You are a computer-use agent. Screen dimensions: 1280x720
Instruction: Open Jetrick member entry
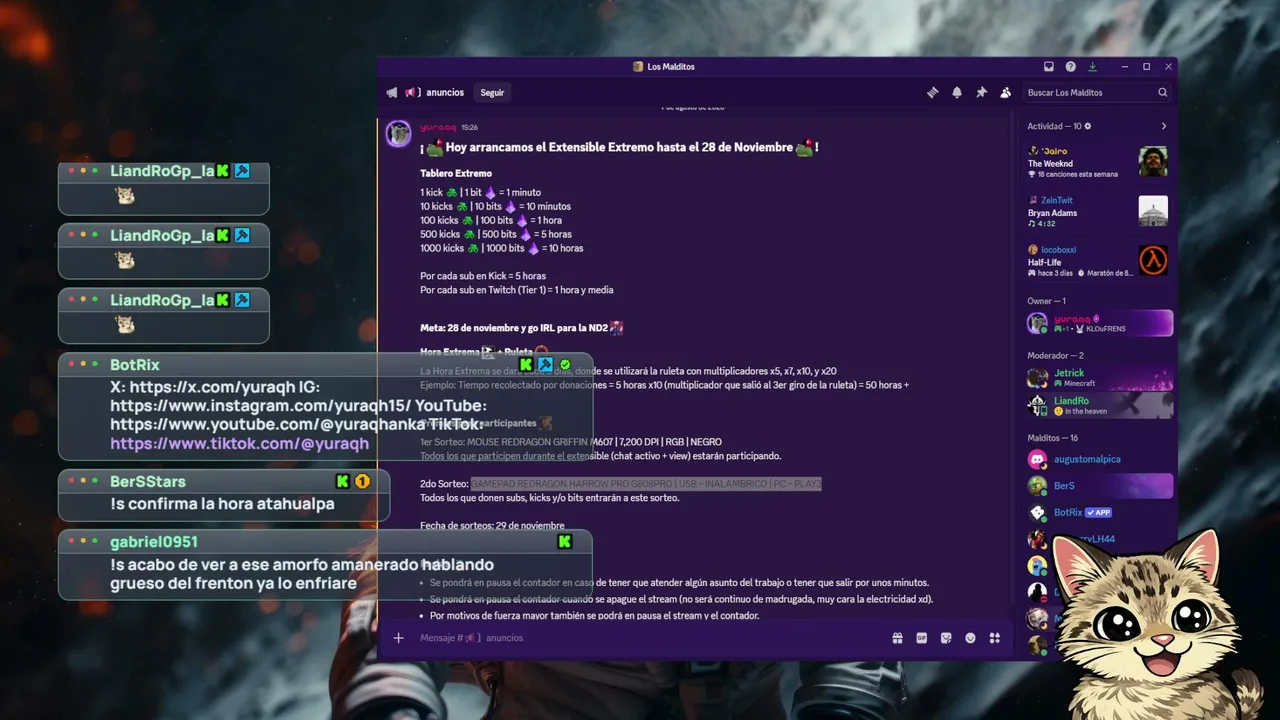(1099, 377)
